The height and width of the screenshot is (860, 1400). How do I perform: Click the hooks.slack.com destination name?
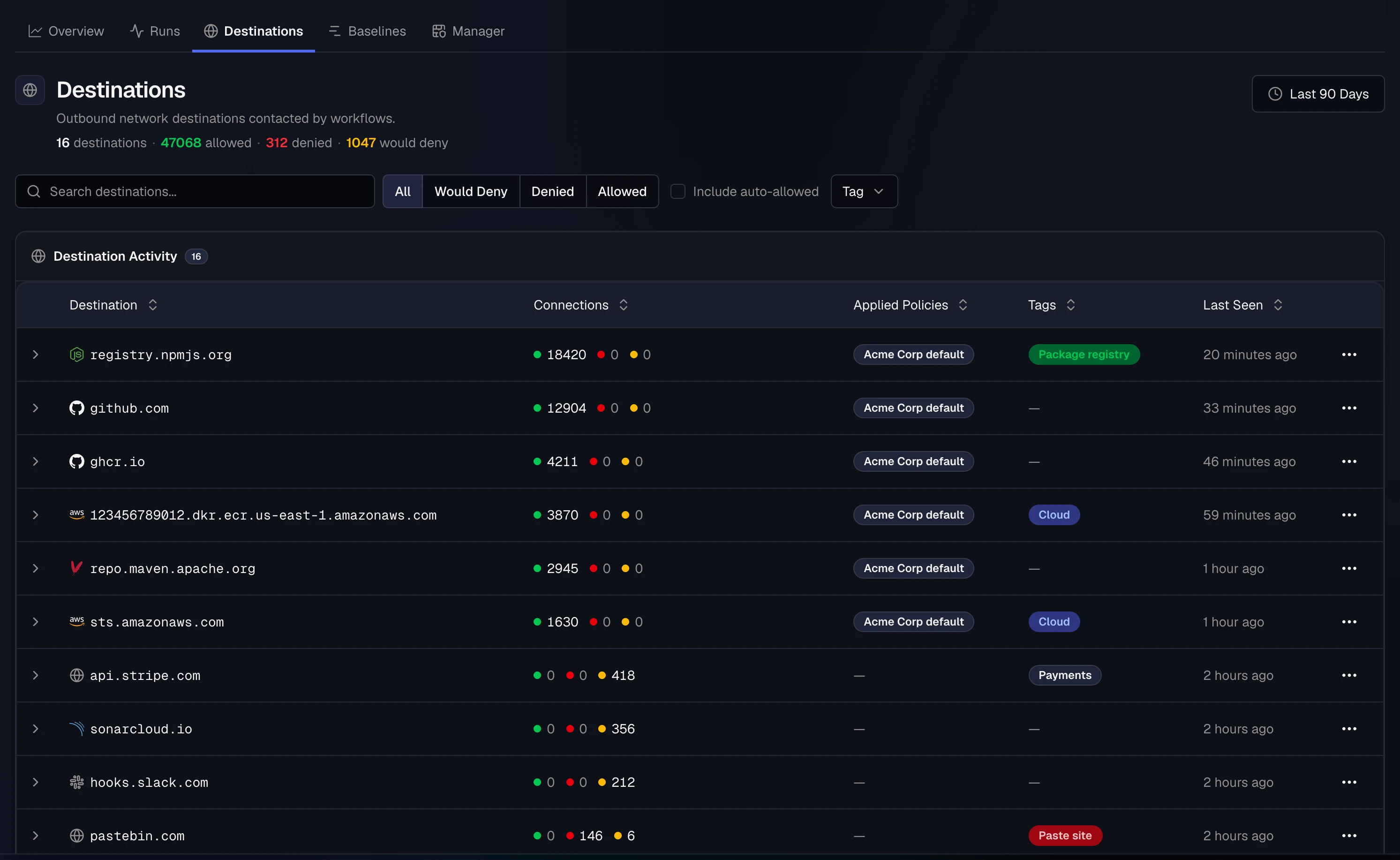point(149,782)
